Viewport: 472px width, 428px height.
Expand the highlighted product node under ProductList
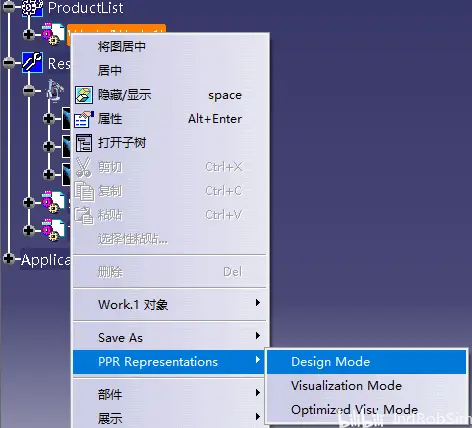pos(29,34)
